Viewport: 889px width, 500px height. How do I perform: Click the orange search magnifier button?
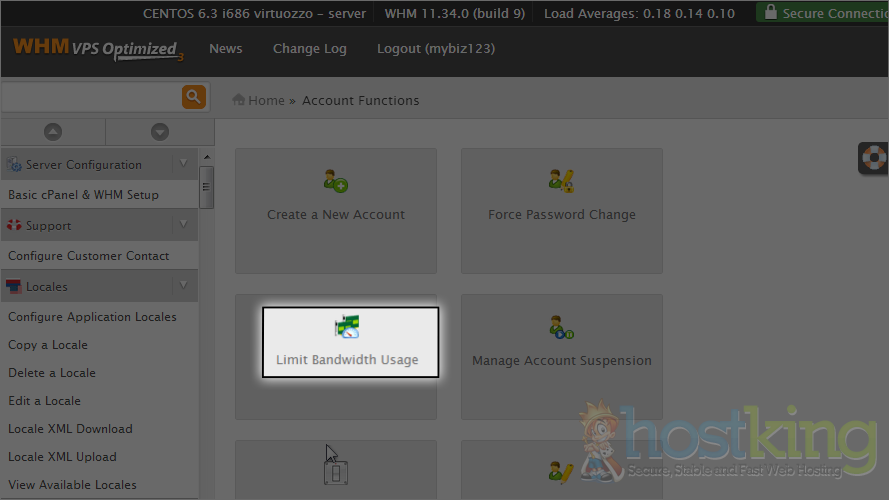(193, 97)
